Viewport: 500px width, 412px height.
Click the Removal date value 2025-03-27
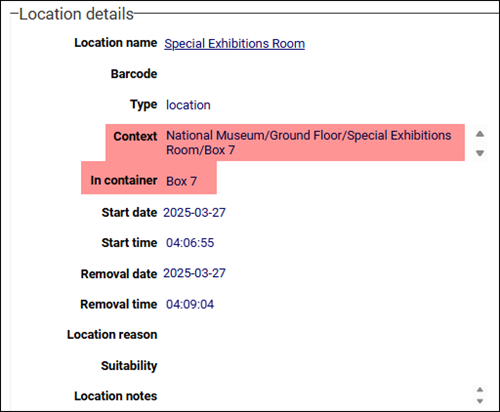[x=194, y=273]
